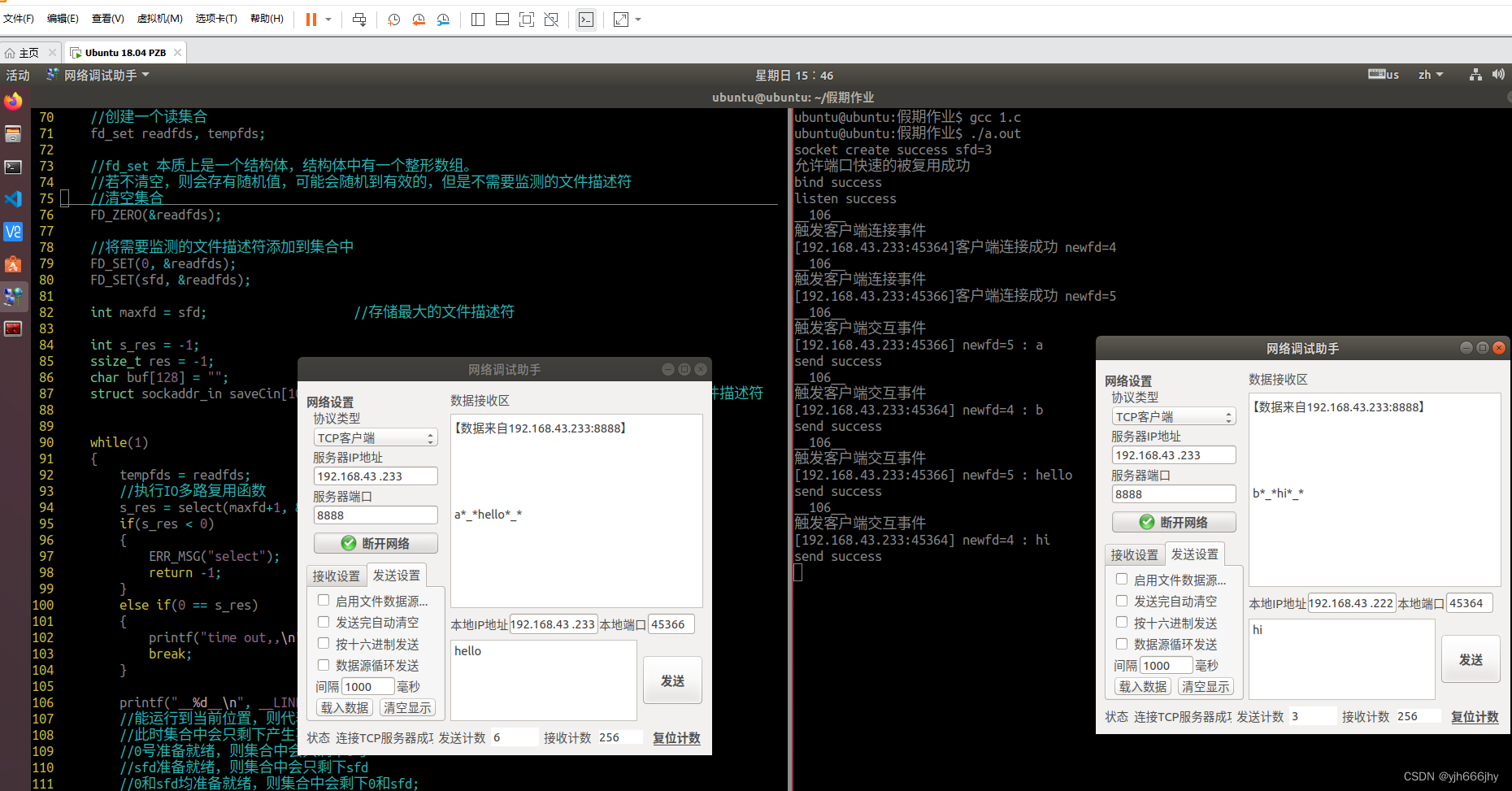This screenshot has height=791, width=1512.
Task: Click the send Ctrl+Alt+Del toolbar icon
Action: click(359, 20)
